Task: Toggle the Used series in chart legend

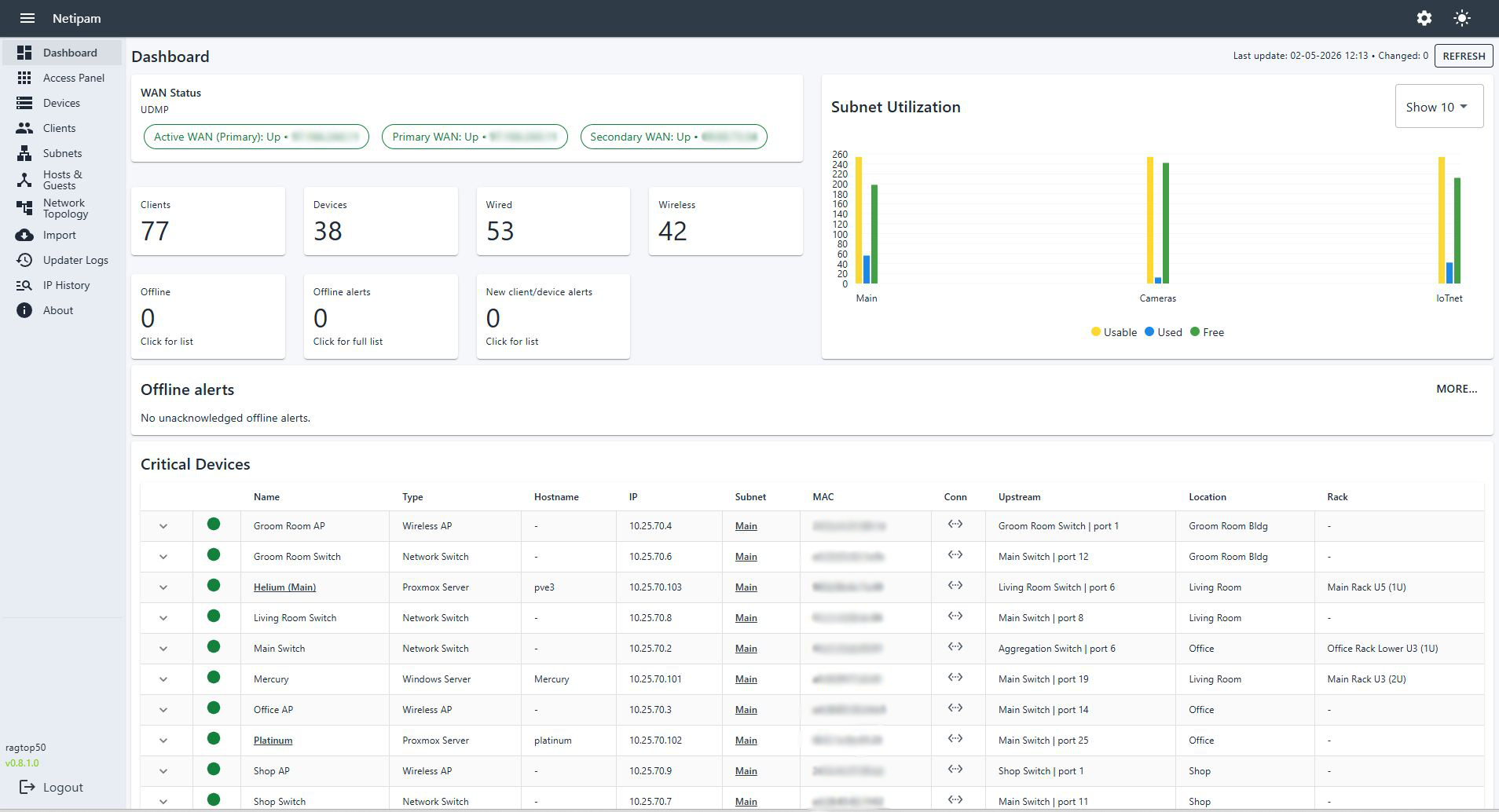Action: tap(1163, 332)
